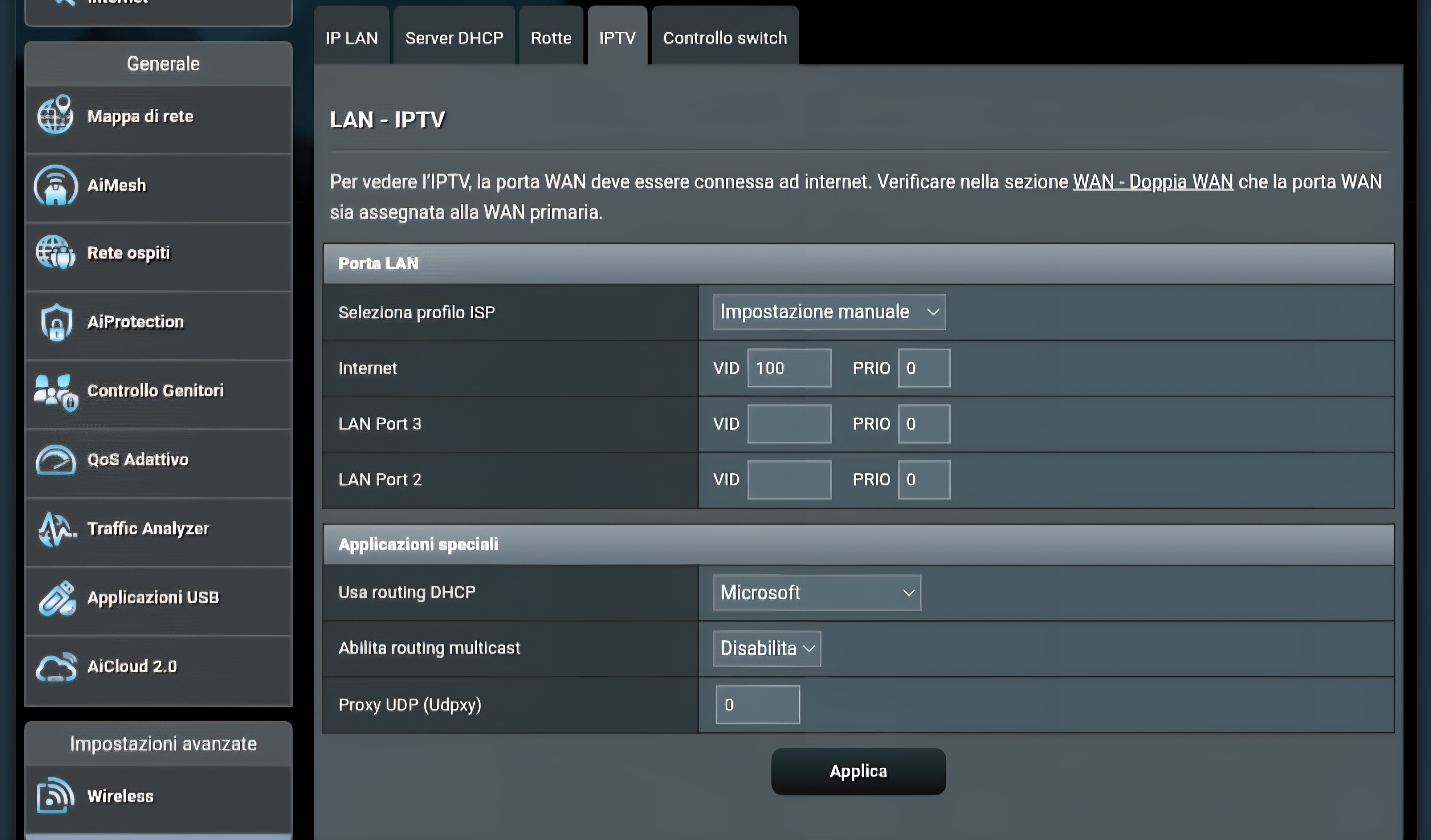The width and height of the screenshot is (1431, 840).
Task: Expand the Abilita routing multicast dropdown
Action: tap(767, 648)
